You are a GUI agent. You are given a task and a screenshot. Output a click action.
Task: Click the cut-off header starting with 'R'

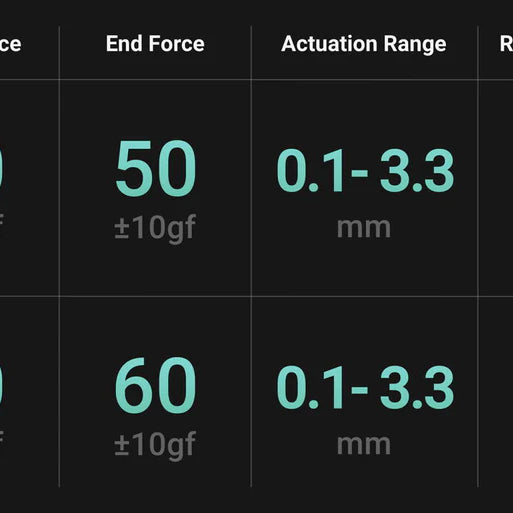click(x=506, y=44)
